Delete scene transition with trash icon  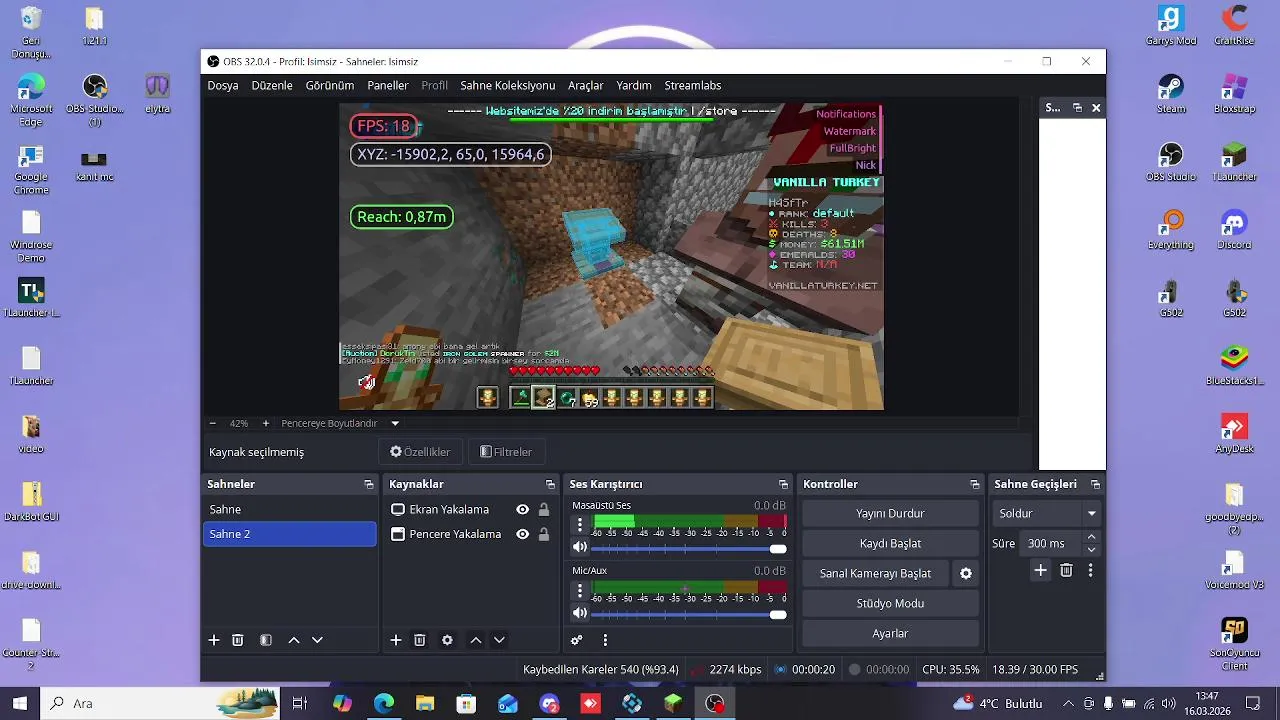click(1066, 570)
